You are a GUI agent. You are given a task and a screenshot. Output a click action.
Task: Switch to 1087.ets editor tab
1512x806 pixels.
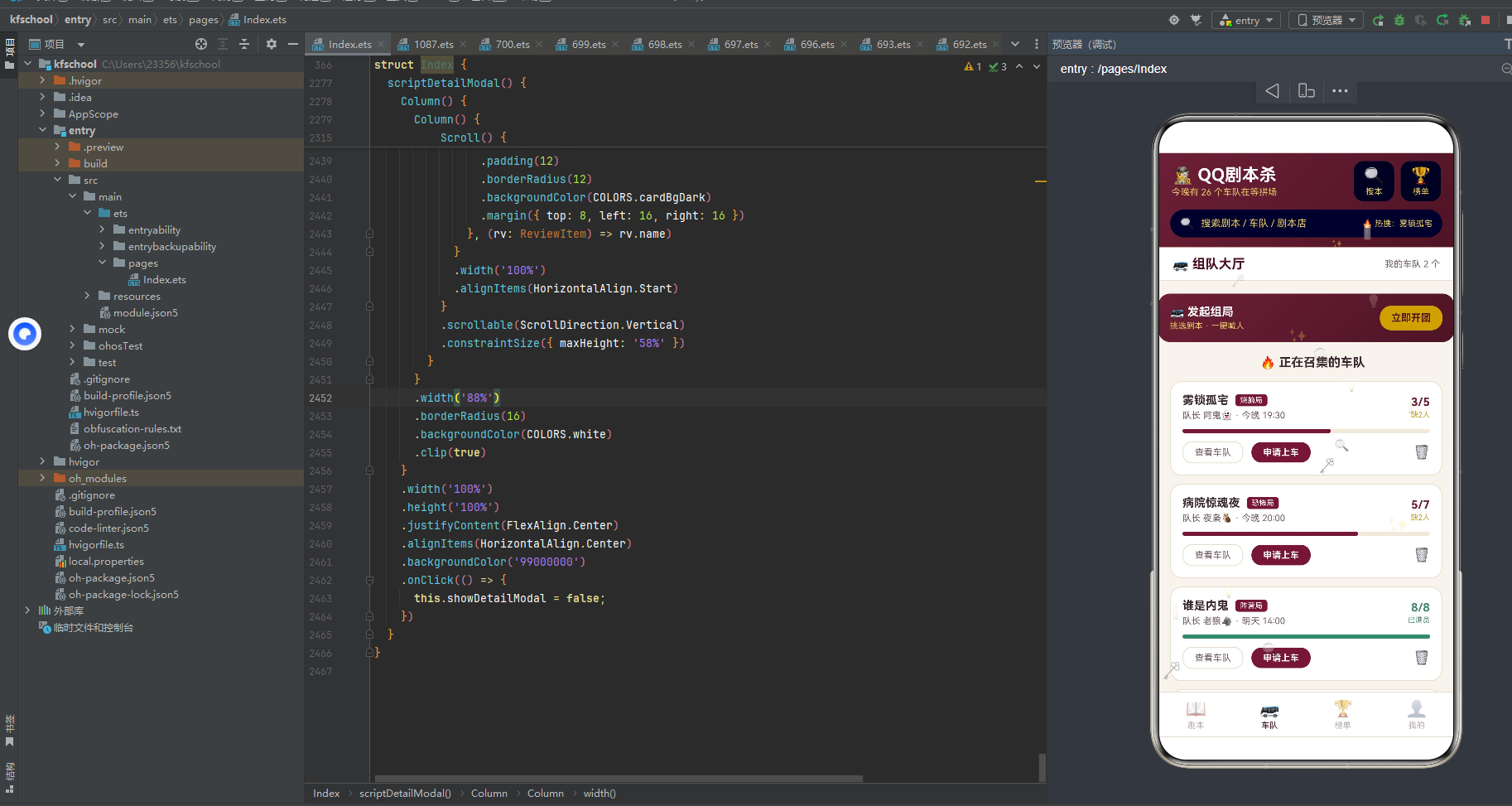(x=433, y=45)
